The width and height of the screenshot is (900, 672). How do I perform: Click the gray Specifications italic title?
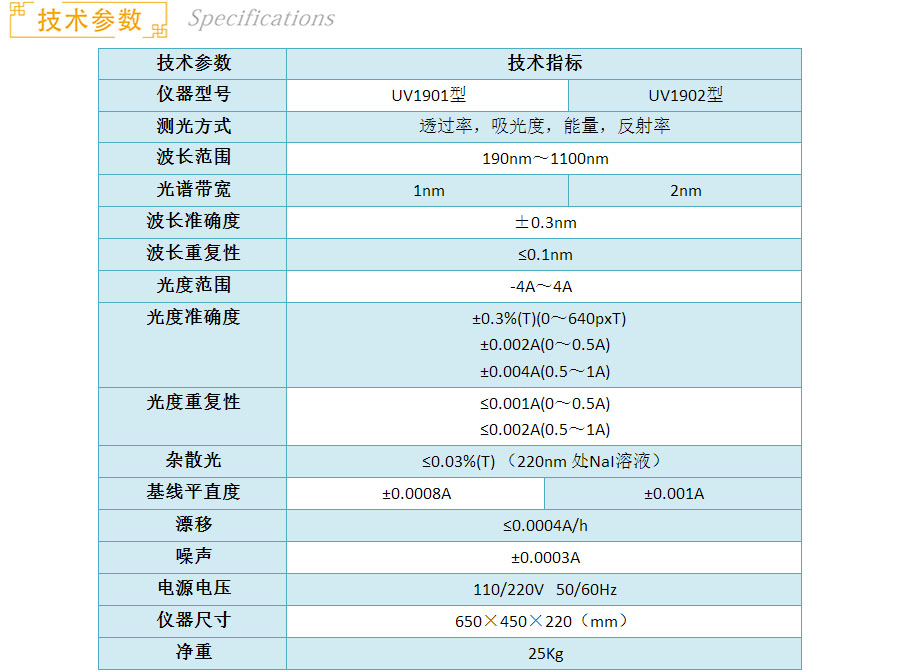click(261, 19)
